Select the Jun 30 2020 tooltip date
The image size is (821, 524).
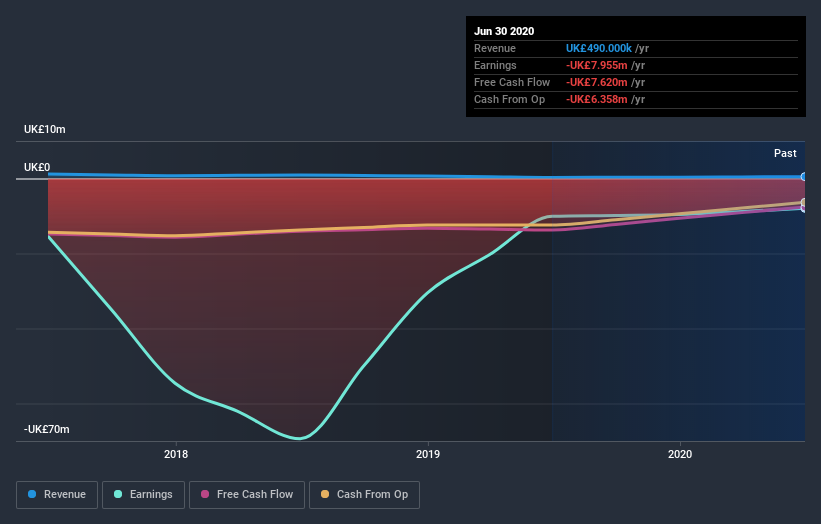tap(504, 31)
